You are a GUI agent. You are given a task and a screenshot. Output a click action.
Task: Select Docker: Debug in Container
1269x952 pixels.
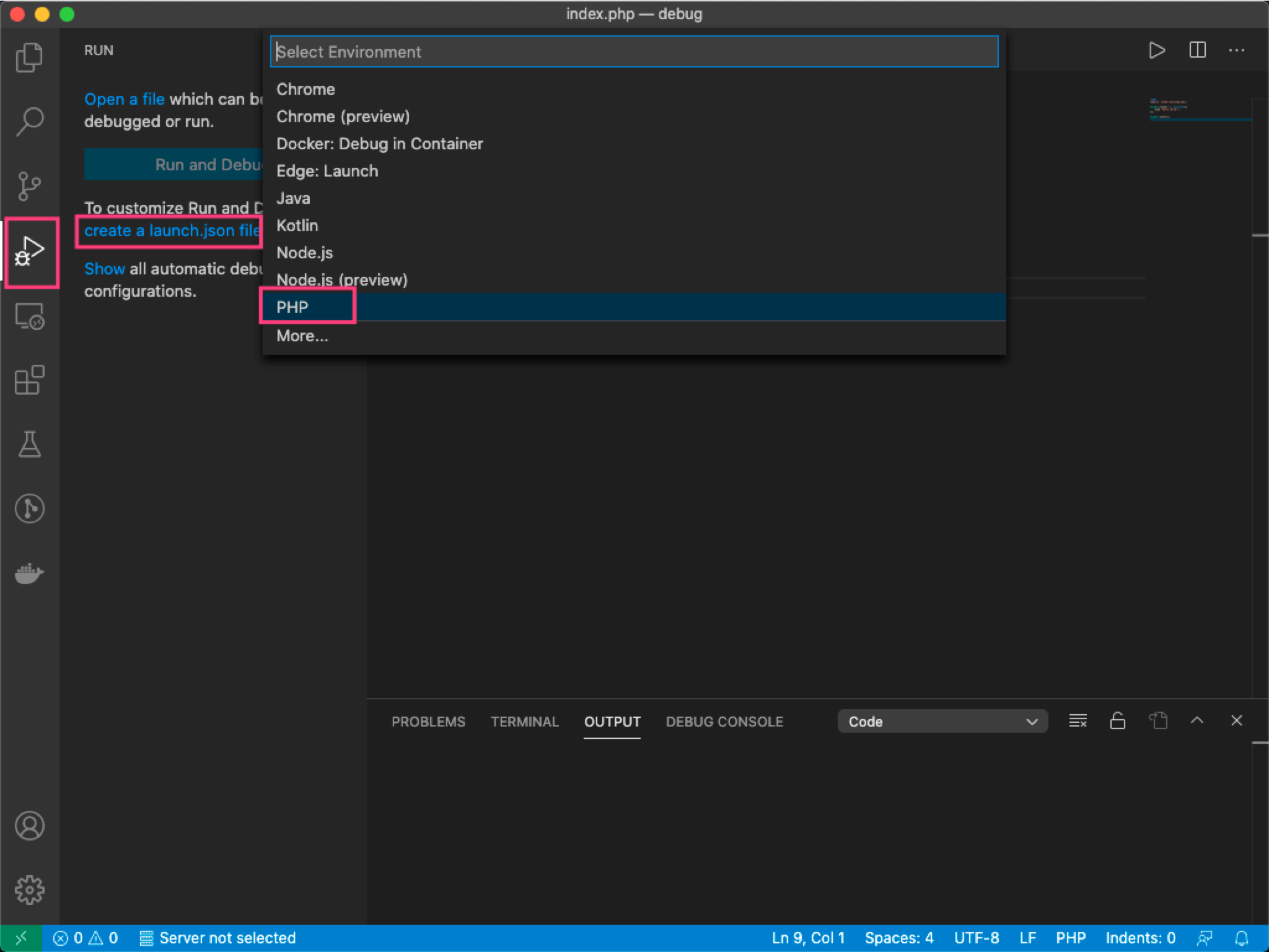(x=634, y=144)
